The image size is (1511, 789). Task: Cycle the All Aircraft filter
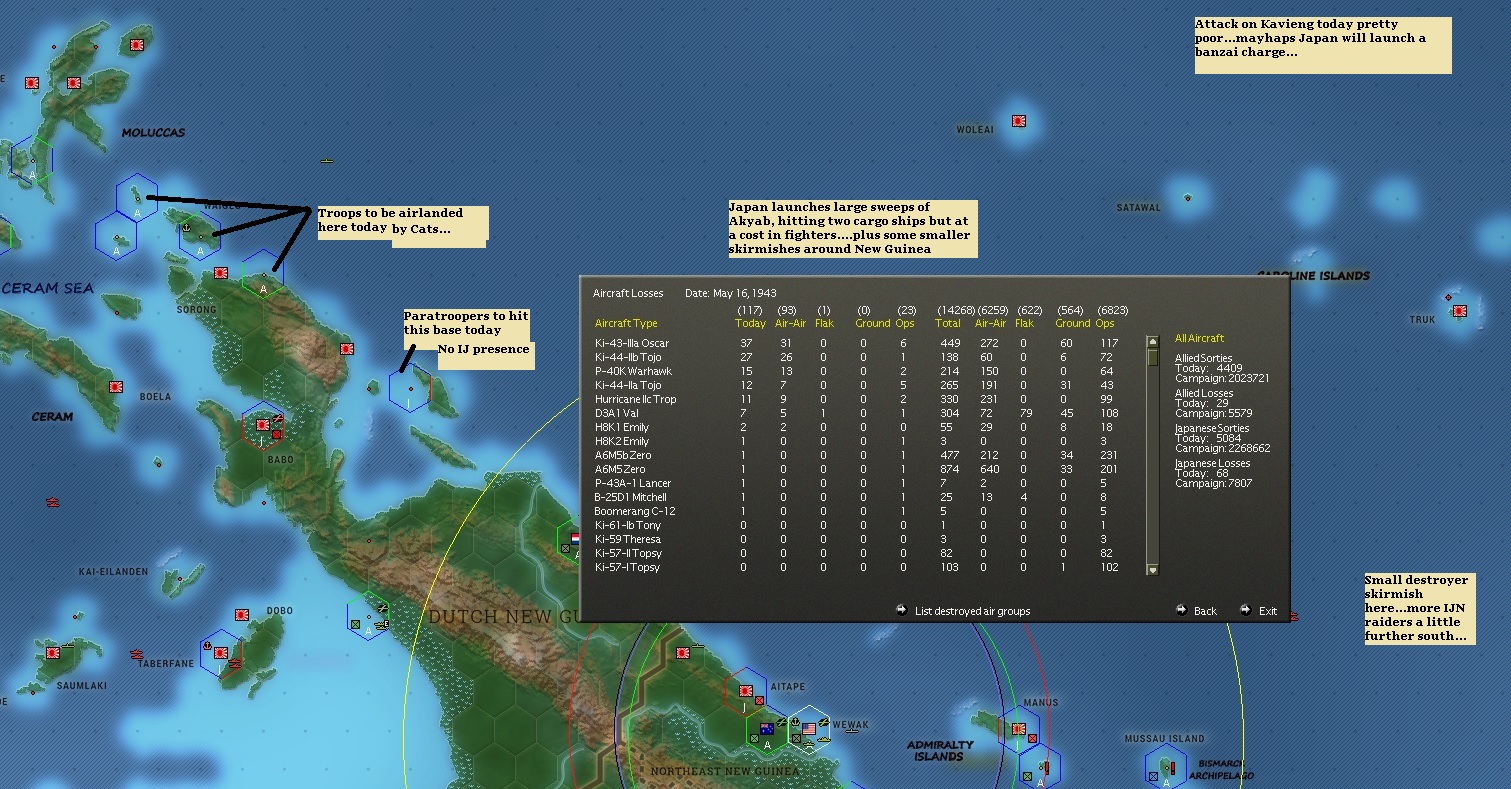coord(1199,338)
